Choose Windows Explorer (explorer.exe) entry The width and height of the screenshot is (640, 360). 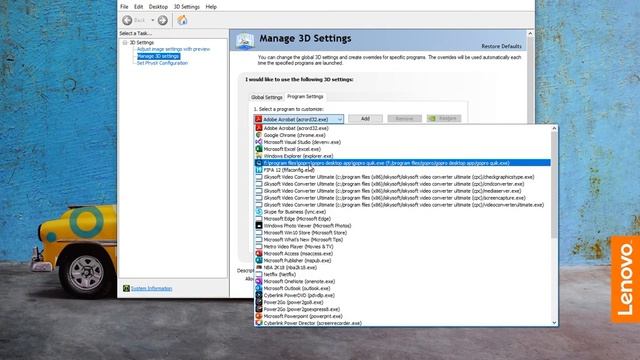(402, 156)
